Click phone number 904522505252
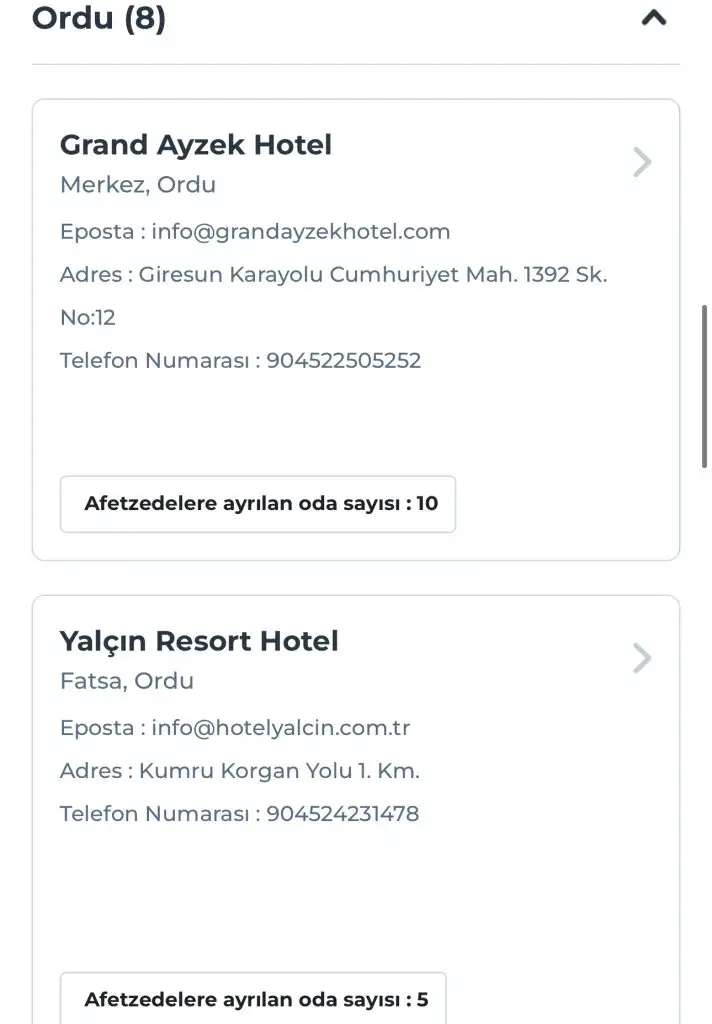The height and width of the screenshot is (1024, 712). point(343,360)
